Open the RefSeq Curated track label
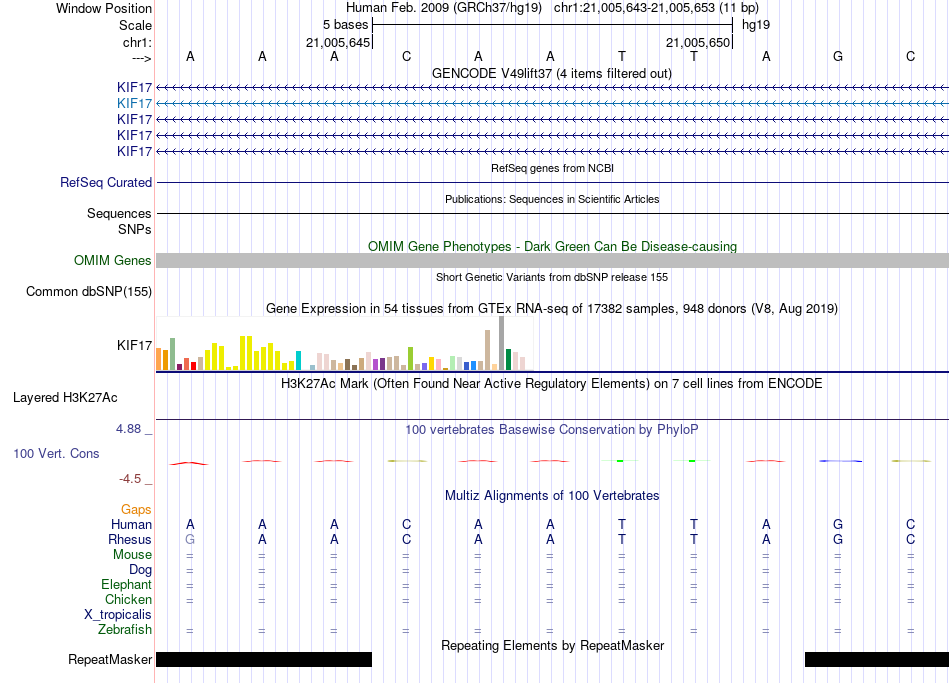 tap(106, 182)
